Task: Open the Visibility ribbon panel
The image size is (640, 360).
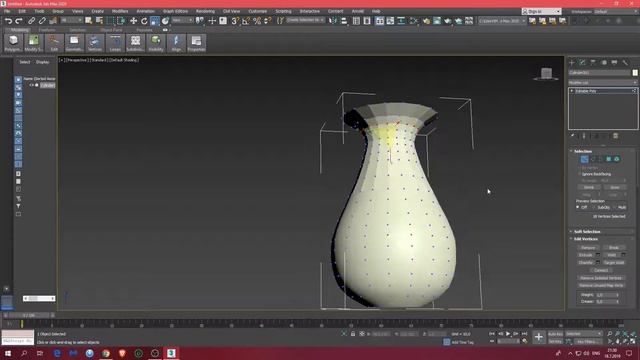Action: pos(156,43)
